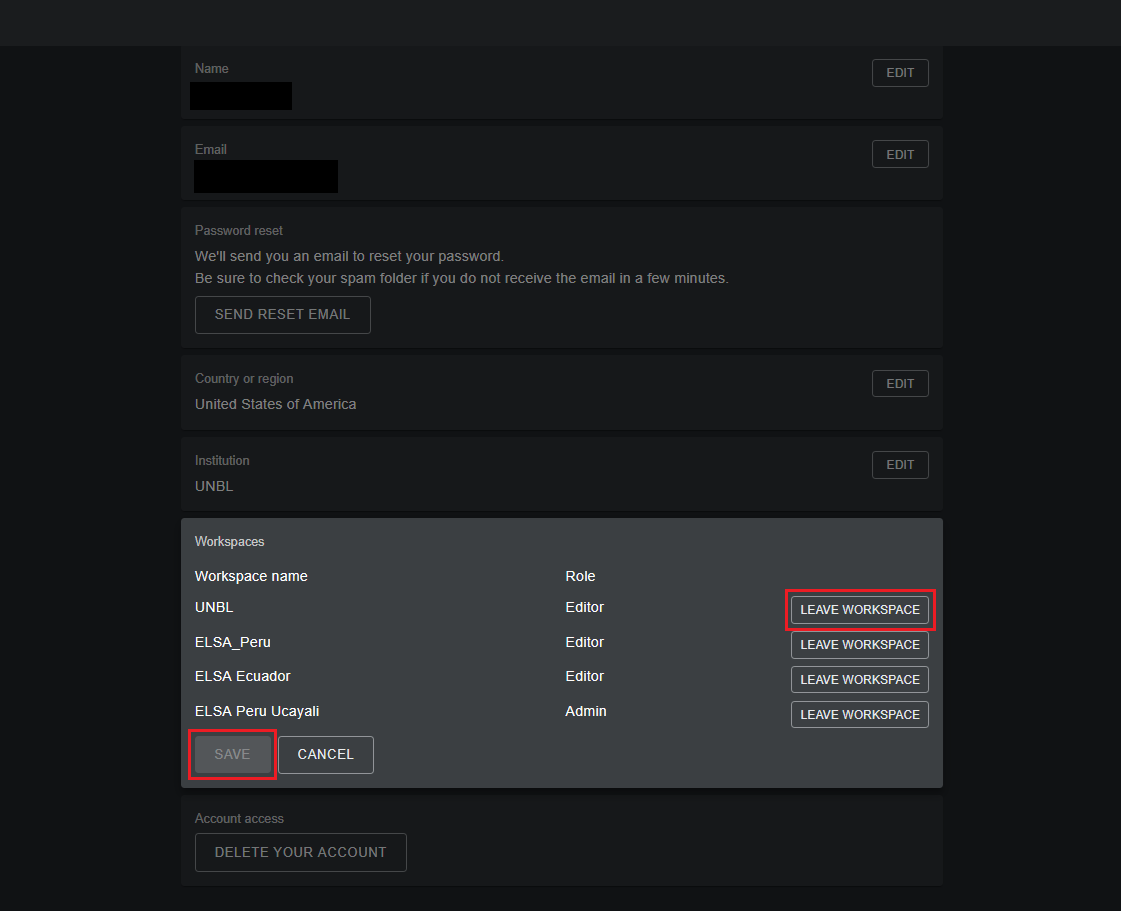Leave the UNBL workspace
Image resolution: width=1121 pixels, height=911 pixels.
859,610
